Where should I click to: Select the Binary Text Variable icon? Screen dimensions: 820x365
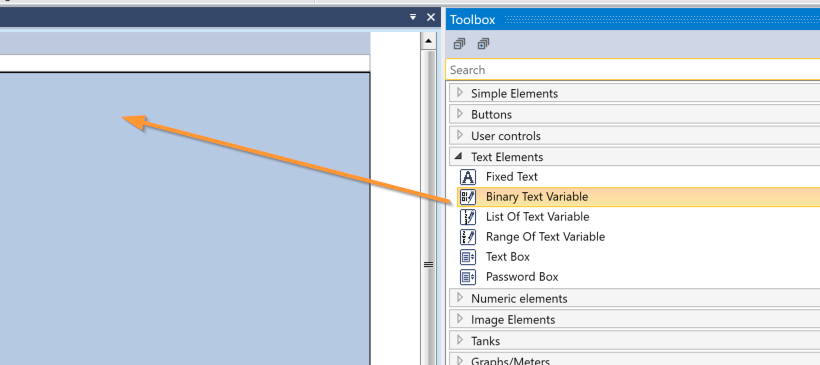coord(468,197)
